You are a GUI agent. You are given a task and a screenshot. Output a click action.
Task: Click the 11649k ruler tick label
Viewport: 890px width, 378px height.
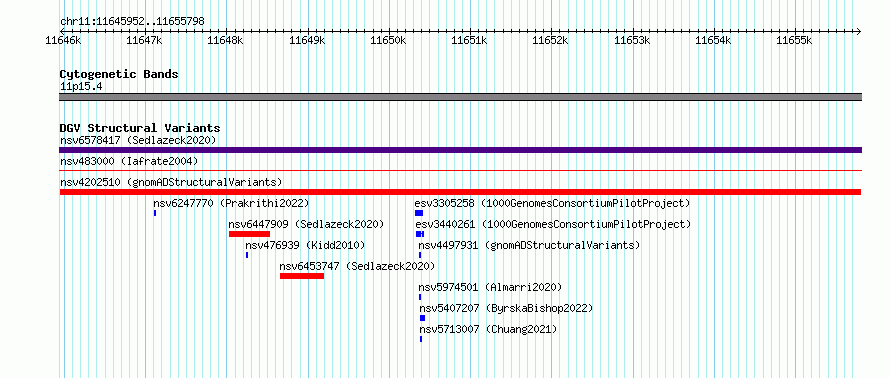(308, 41)
